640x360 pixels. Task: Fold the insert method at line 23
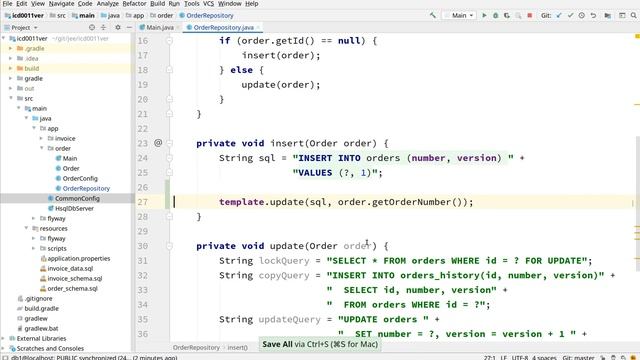tap(169, 143)
